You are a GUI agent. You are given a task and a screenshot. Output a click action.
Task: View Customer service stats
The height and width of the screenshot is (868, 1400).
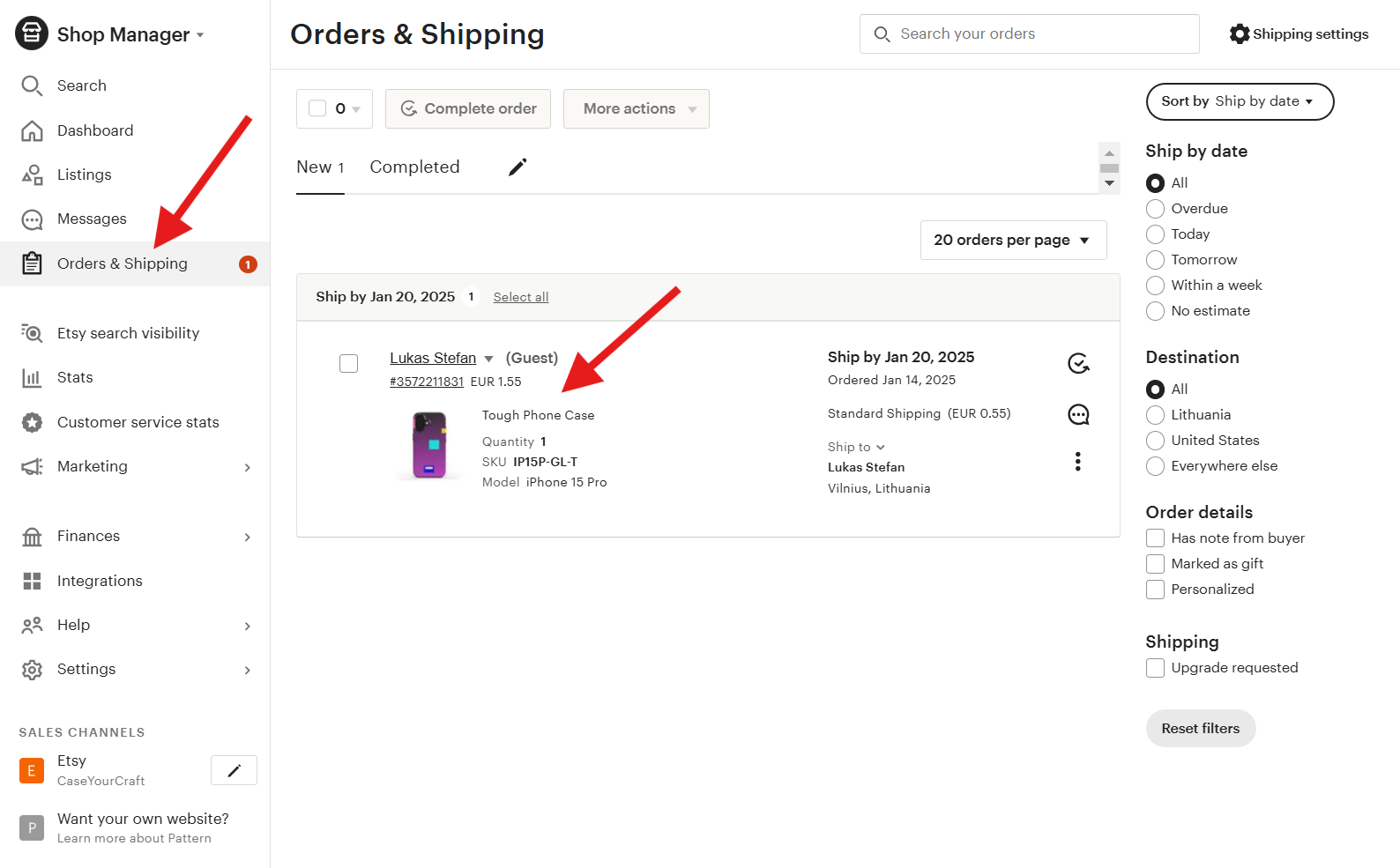138,422
